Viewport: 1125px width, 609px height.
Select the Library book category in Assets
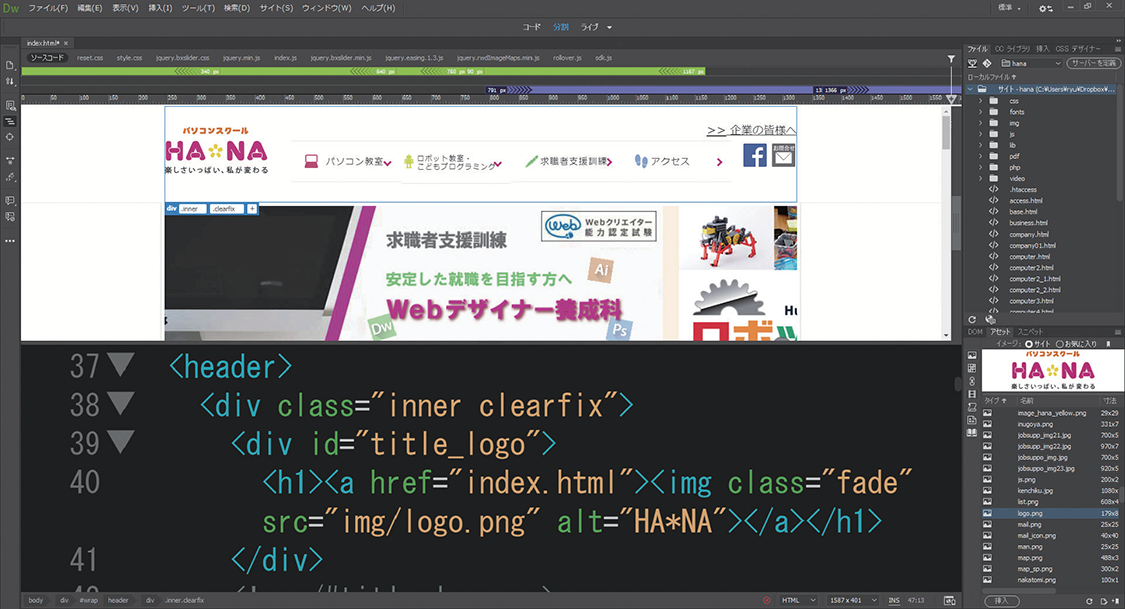point(972,433)
